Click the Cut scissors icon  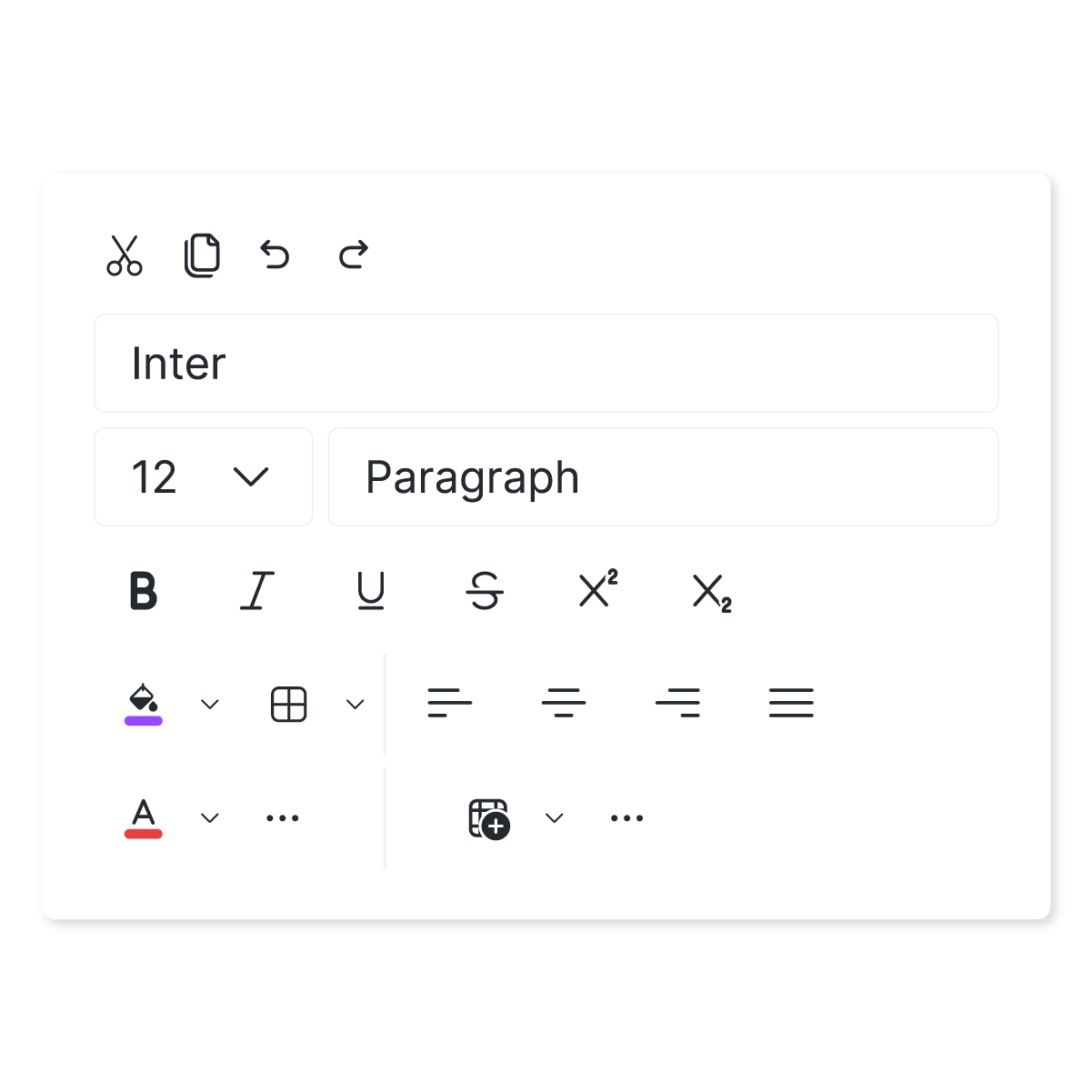[x=125, y=255]
